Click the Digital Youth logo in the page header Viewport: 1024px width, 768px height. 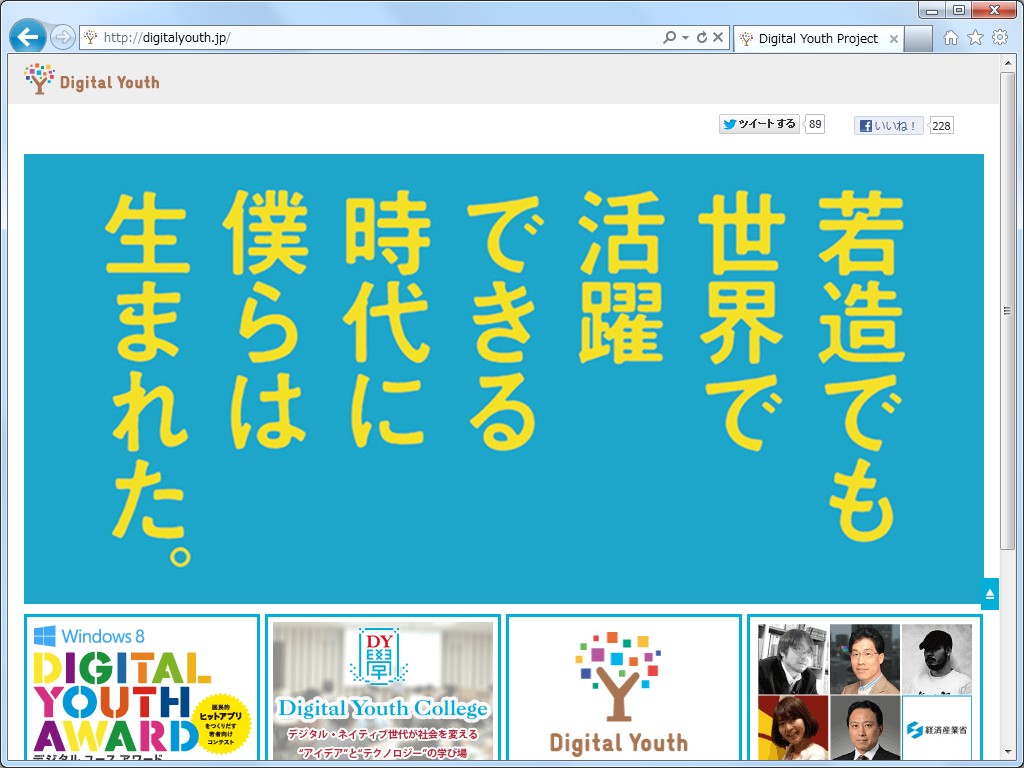point(90,79)
